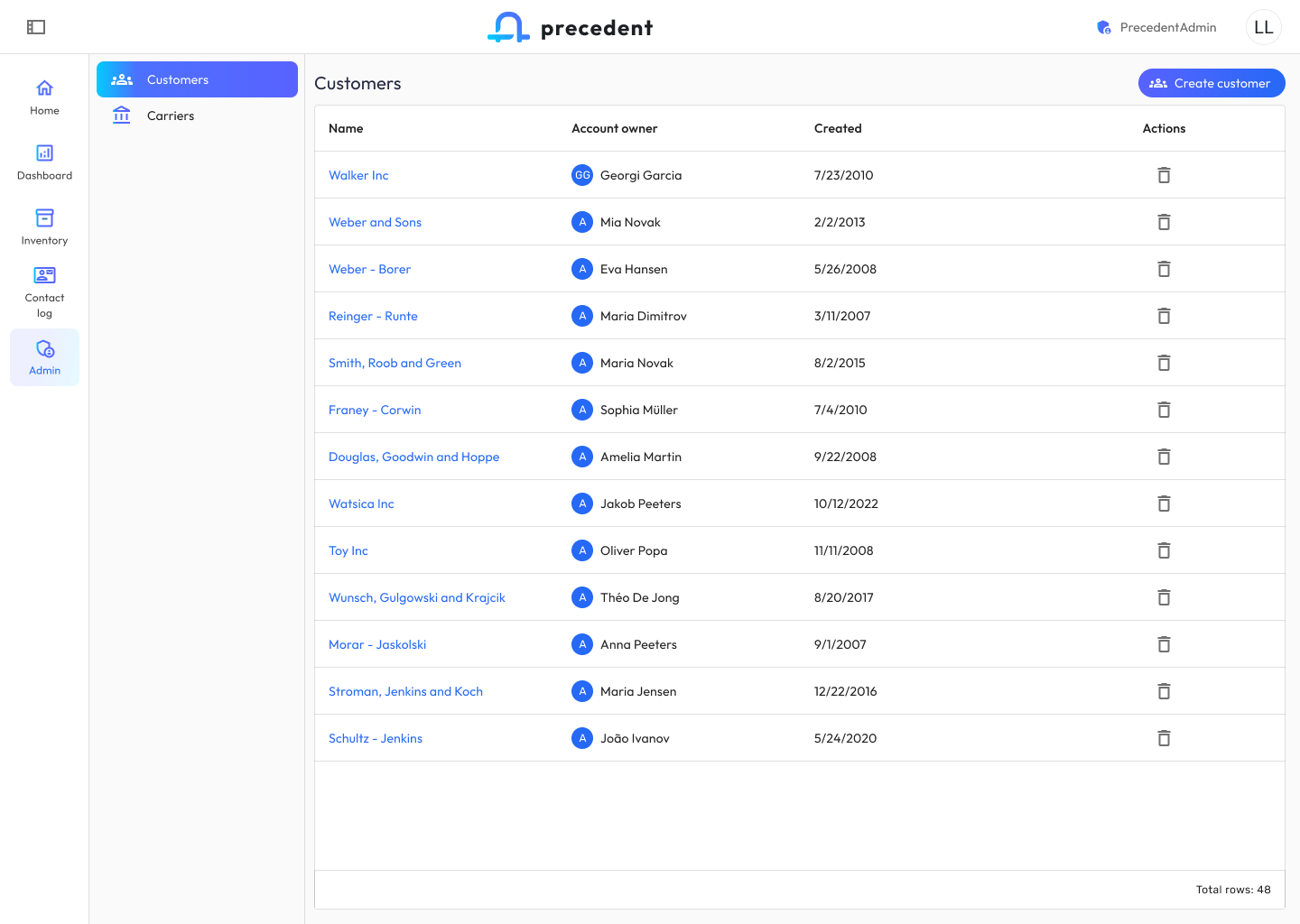Delete the Walker Inc customer row
Screen dimensions: 1300x924
[1164, 175]
